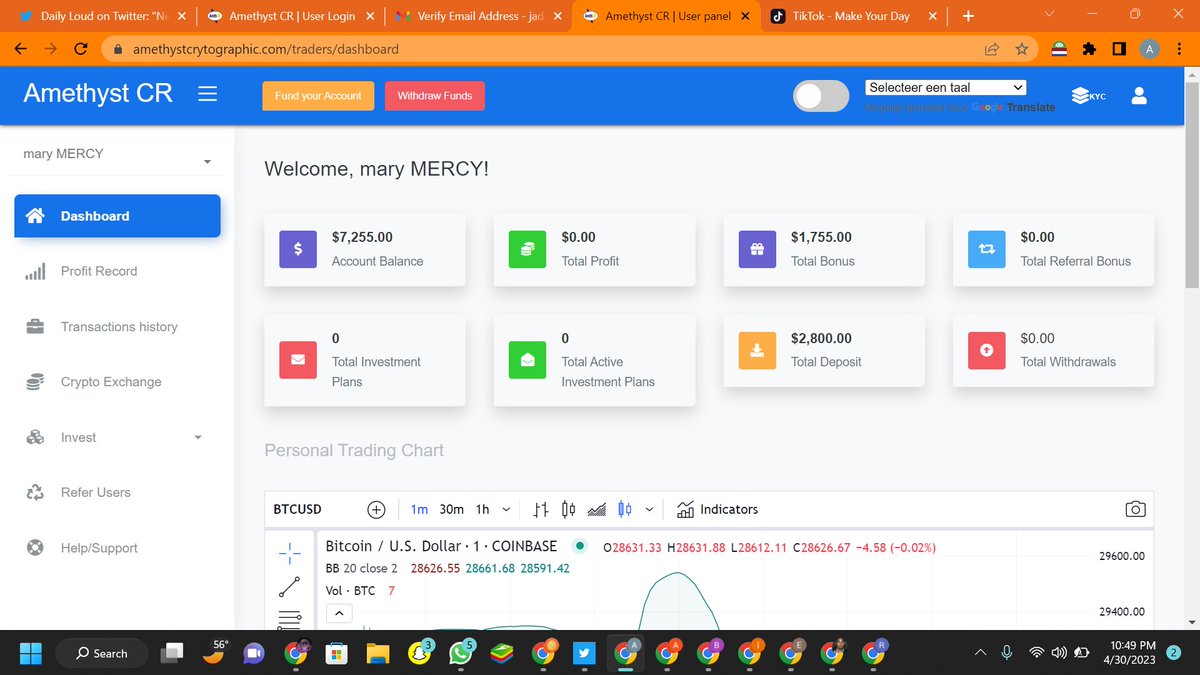This screenshot has height=675, width=1200.
Task: Select the area chart style icon
Action: pos(597,509)
